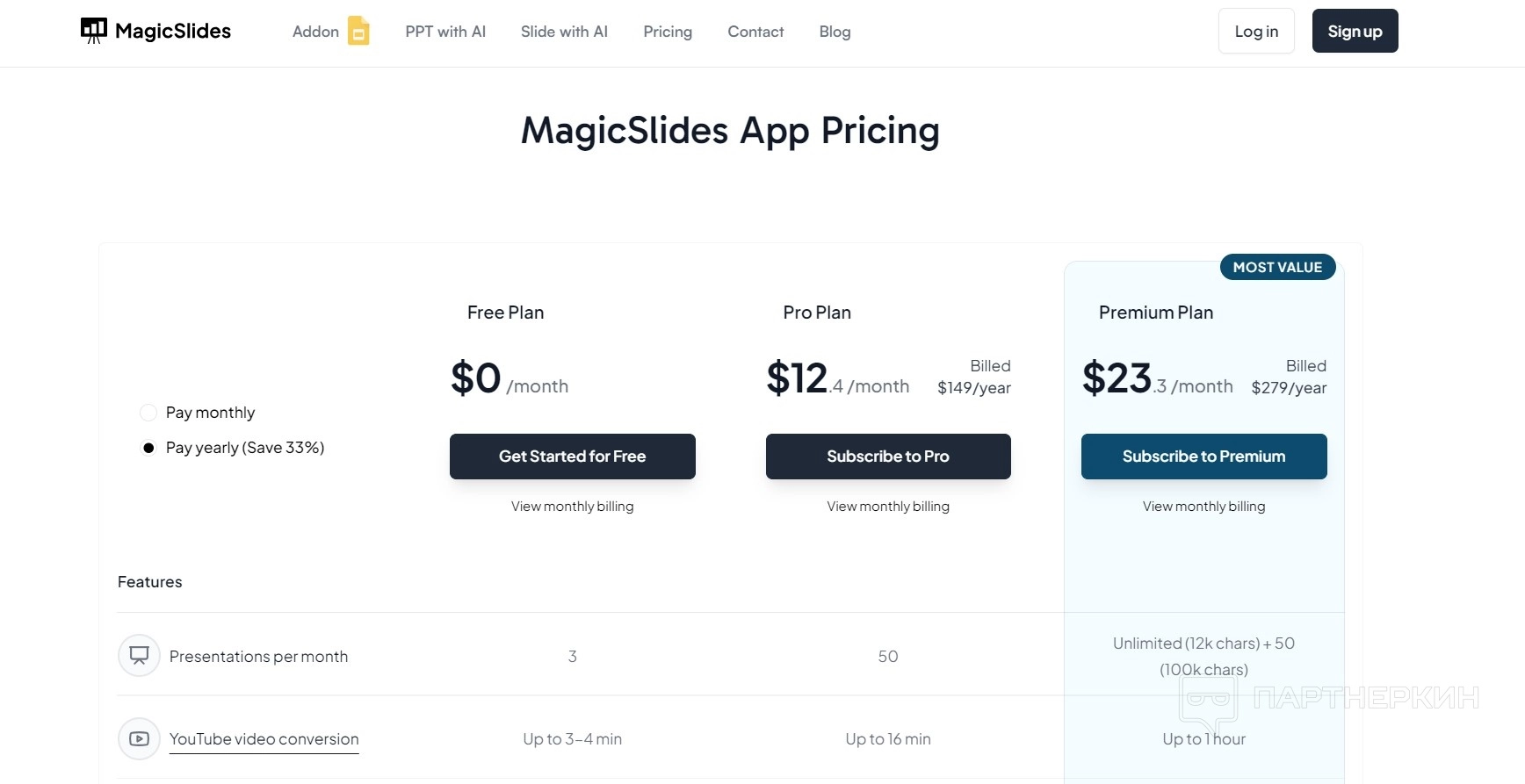Click the YouTube video play icon

139,738
